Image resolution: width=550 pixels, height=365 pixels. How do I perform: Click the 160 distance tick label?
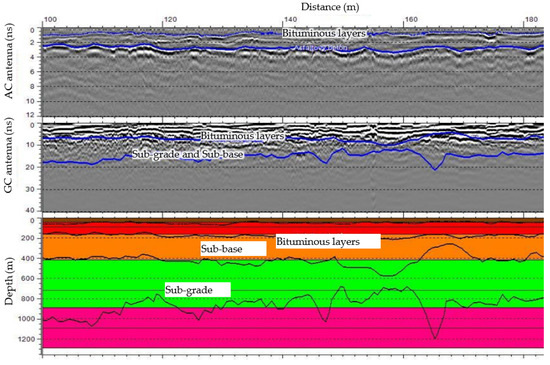tap(411, 20)
